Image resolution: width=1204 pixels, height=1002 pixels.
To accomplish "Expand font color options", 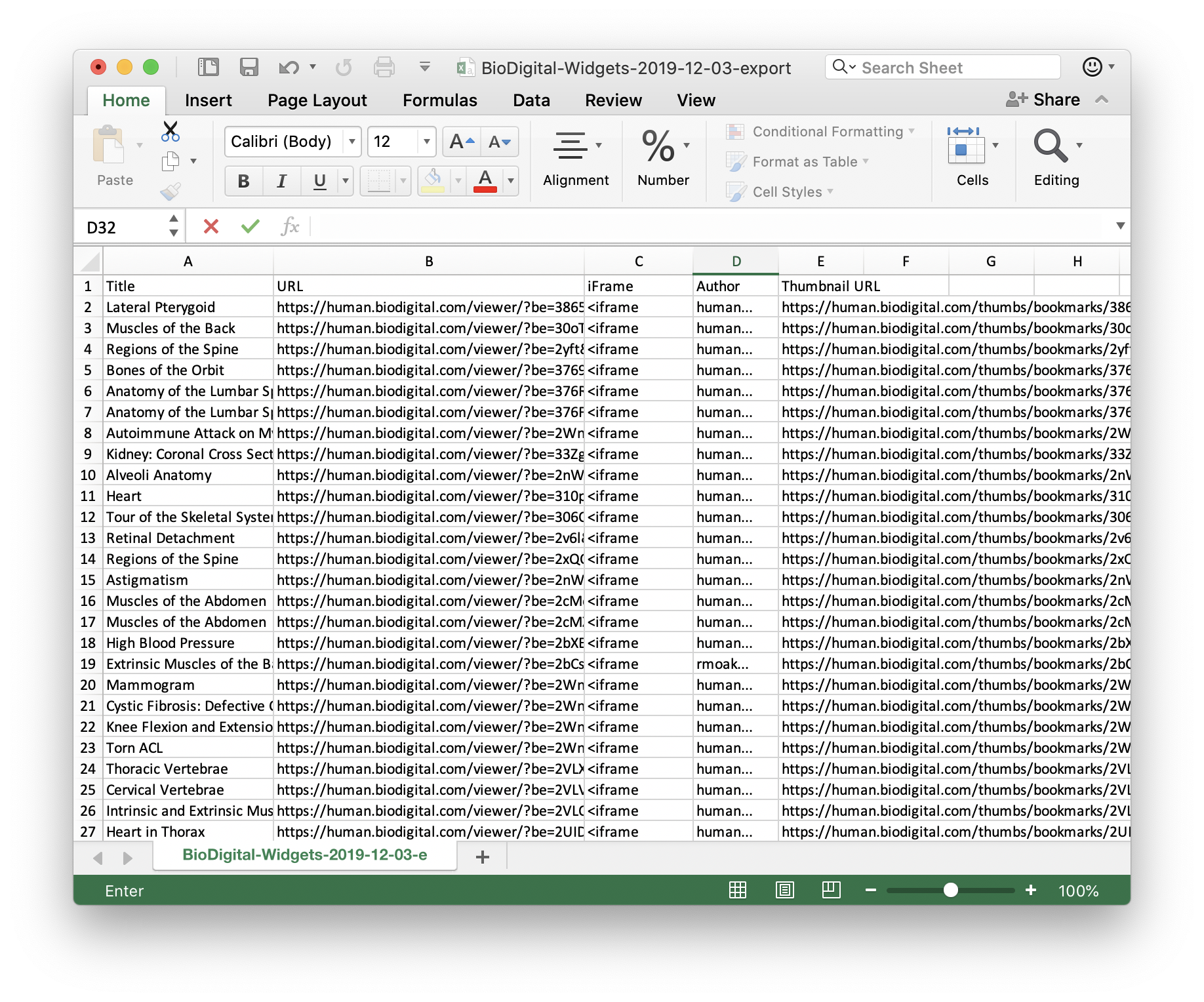I will (511, 181).
